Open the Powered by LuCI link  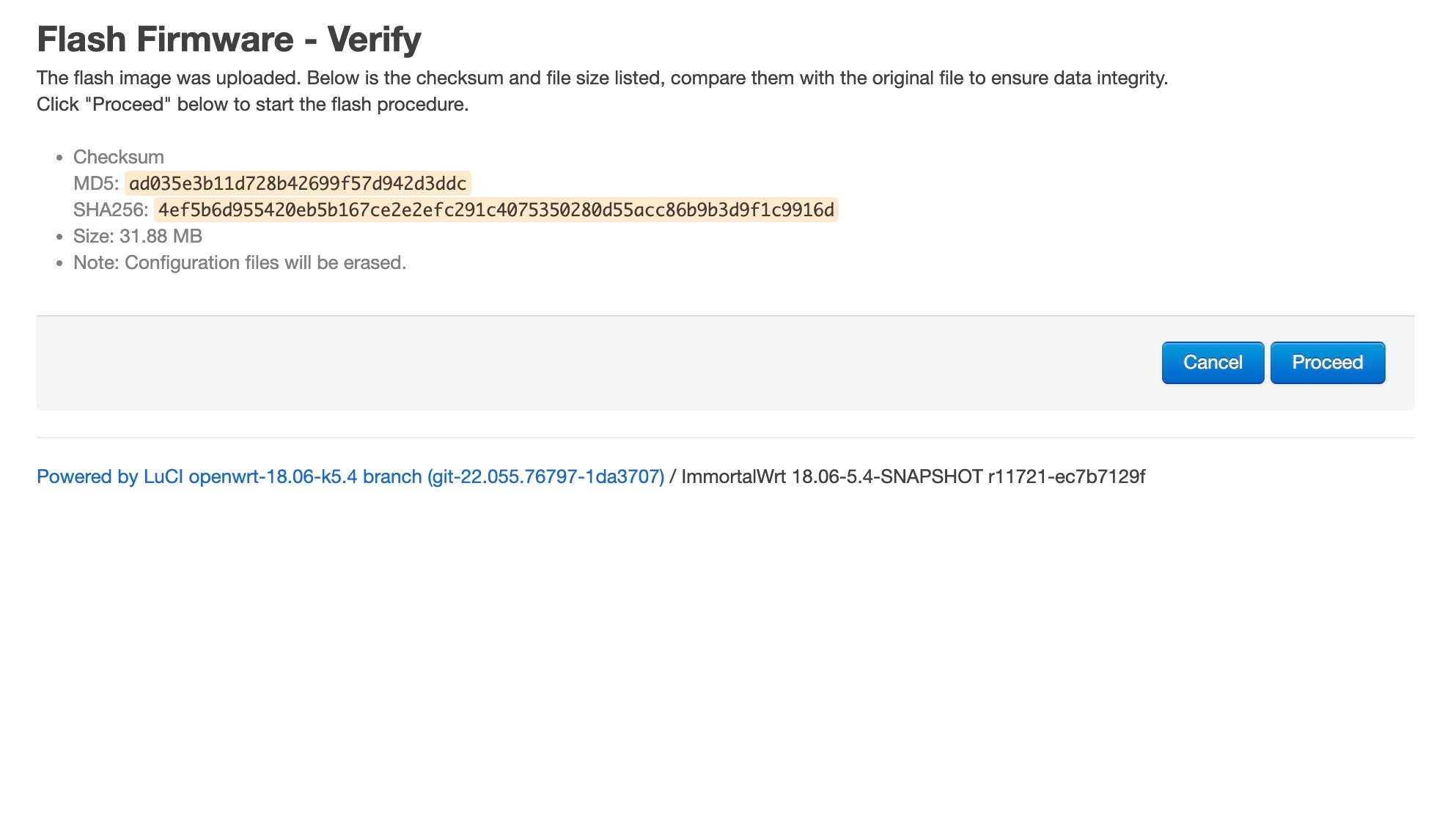point(350,477)
